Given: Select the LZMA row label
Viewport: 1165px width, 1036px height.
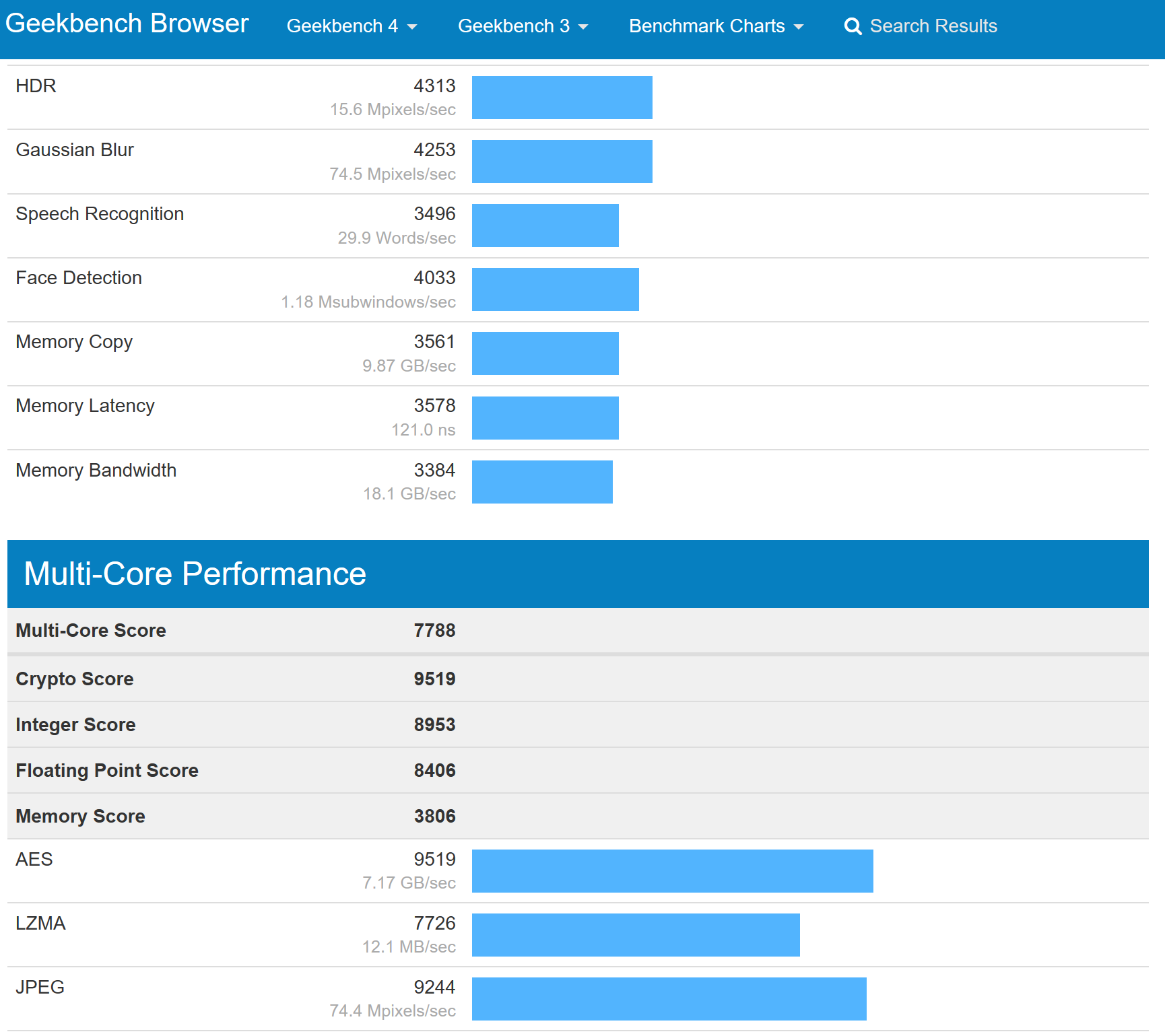Looking at the screenshot, I should 40,924.
